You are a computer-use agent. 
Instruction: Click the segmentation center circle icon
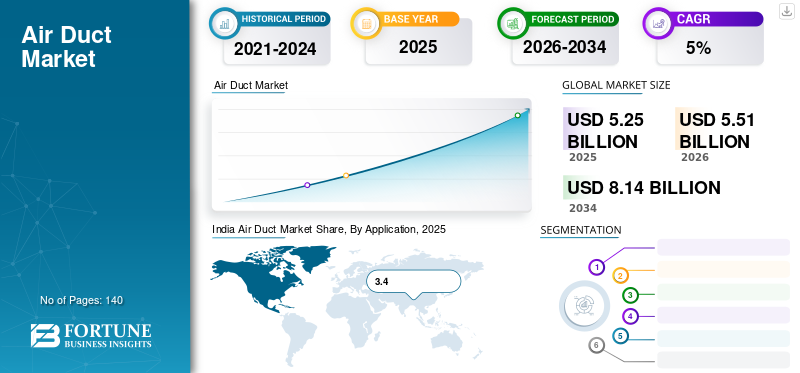(x=584, y=306)
